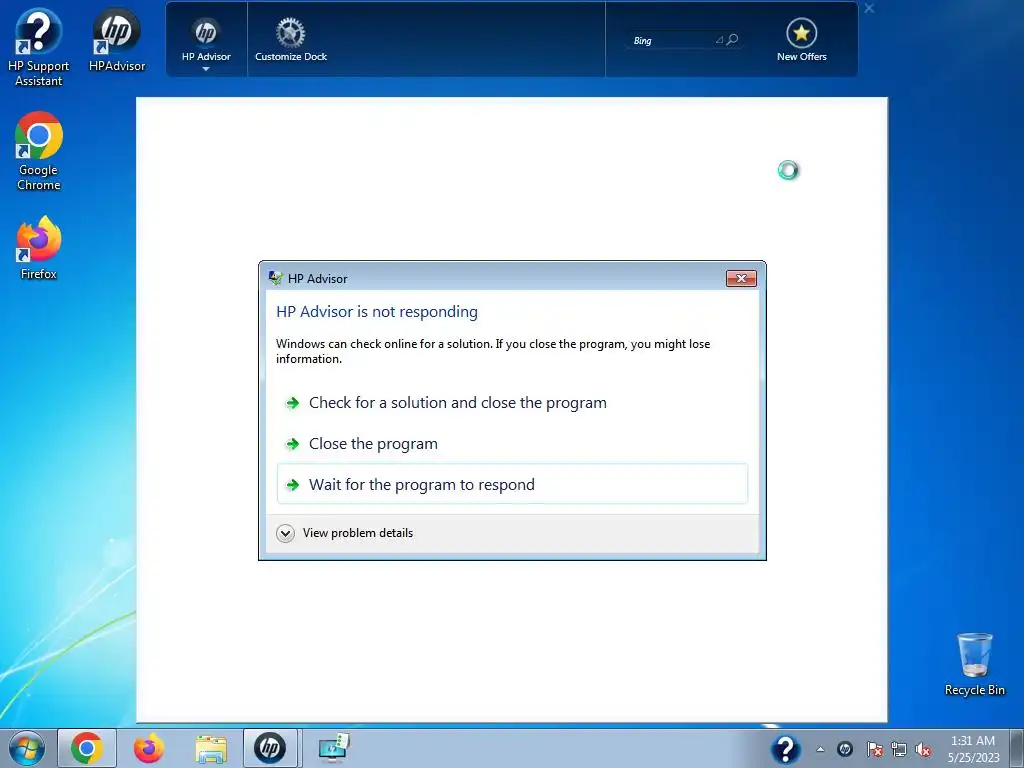The image size is (1024, 768).
Task: Open the HPAdvisor desktop shortcut
Action: [117, 40]
